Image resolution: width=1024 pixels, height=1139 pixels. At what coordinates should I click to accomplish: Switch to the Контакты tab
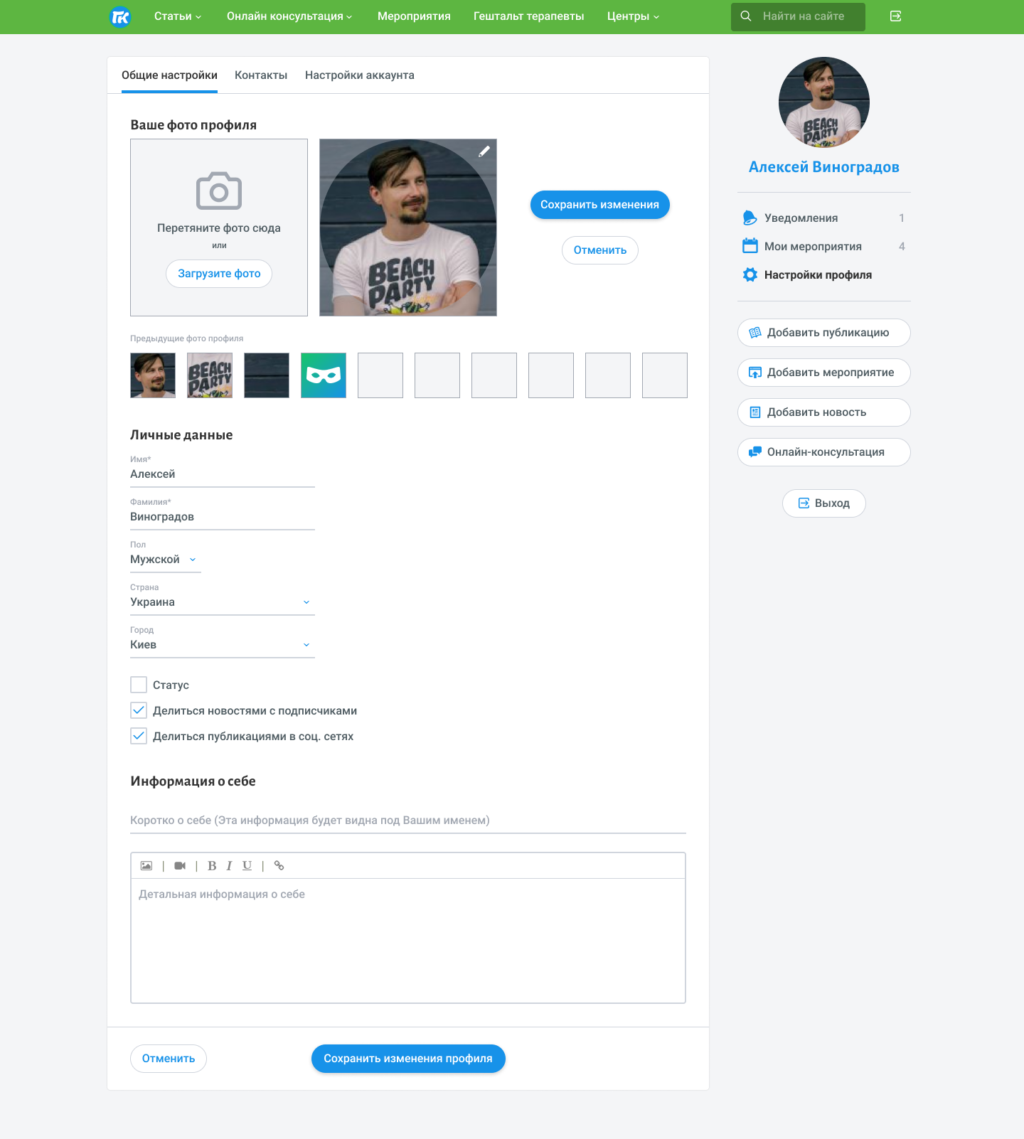(x=261, y=75)
